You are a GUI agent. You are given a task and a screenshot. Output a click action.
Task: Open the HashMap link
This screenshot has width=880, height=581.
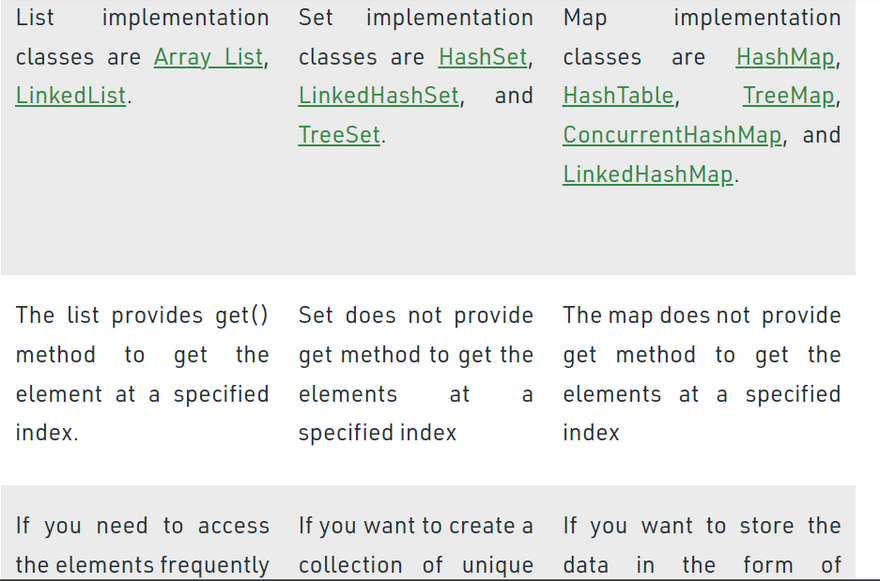click(785, 58)
